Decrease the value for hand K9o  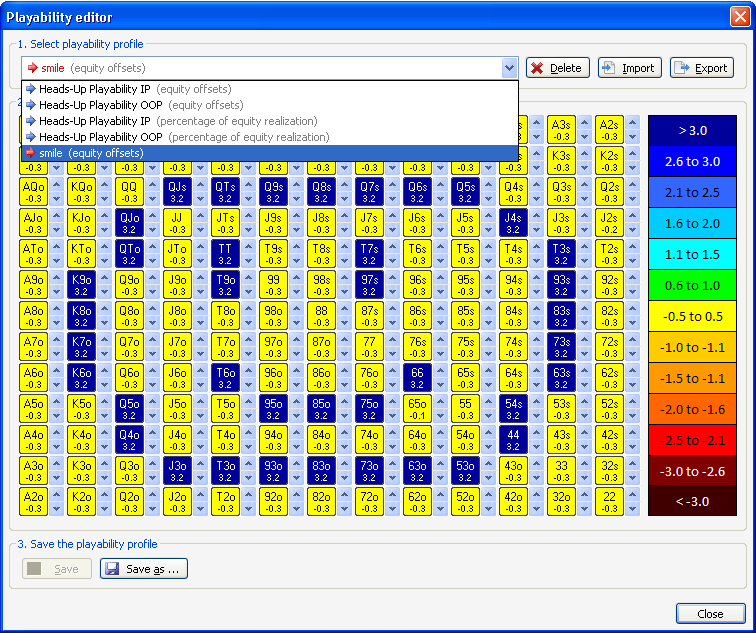click(x=104, y=292)
